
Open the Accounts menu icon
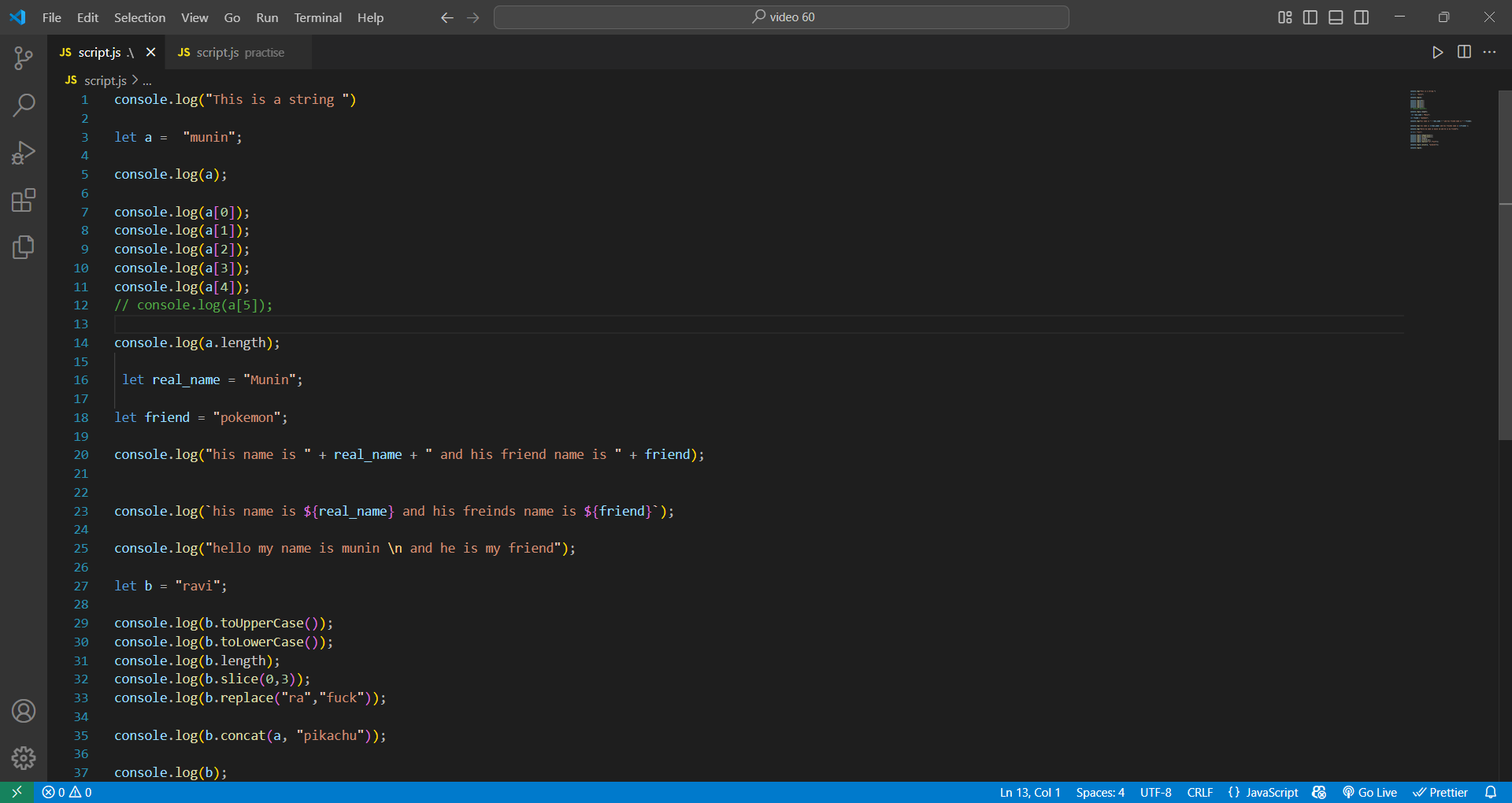click(x=24, y=711)
